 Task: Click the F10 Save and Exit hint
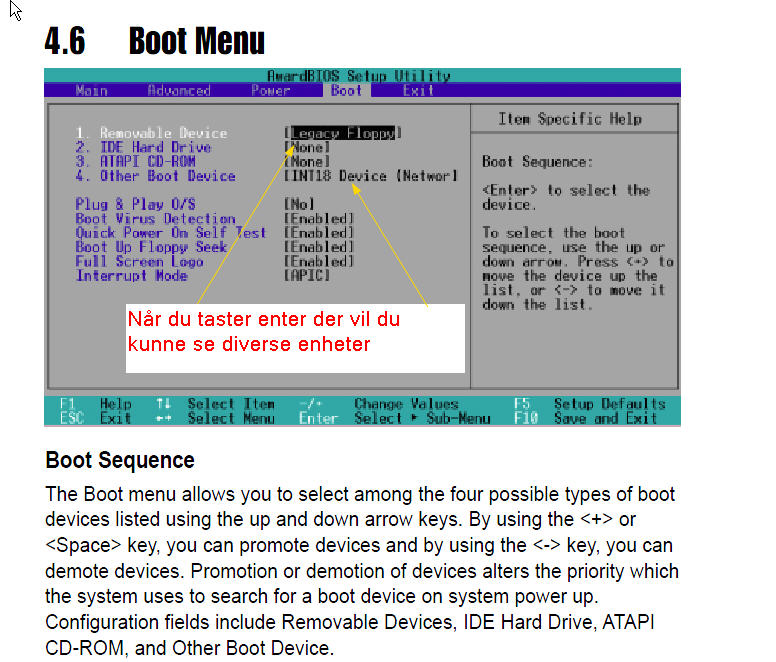[586, 419]
